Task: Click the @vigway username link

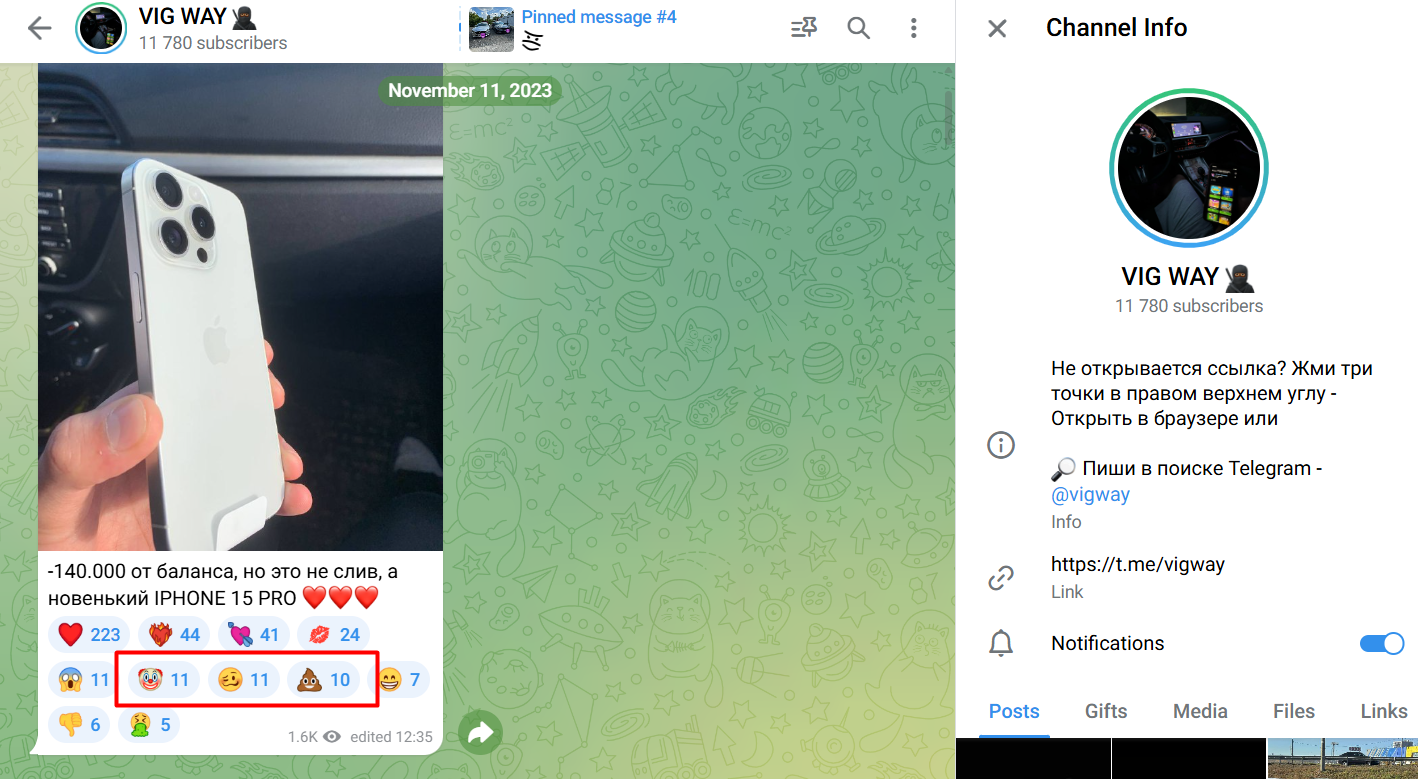Action: click(1090, 495)
